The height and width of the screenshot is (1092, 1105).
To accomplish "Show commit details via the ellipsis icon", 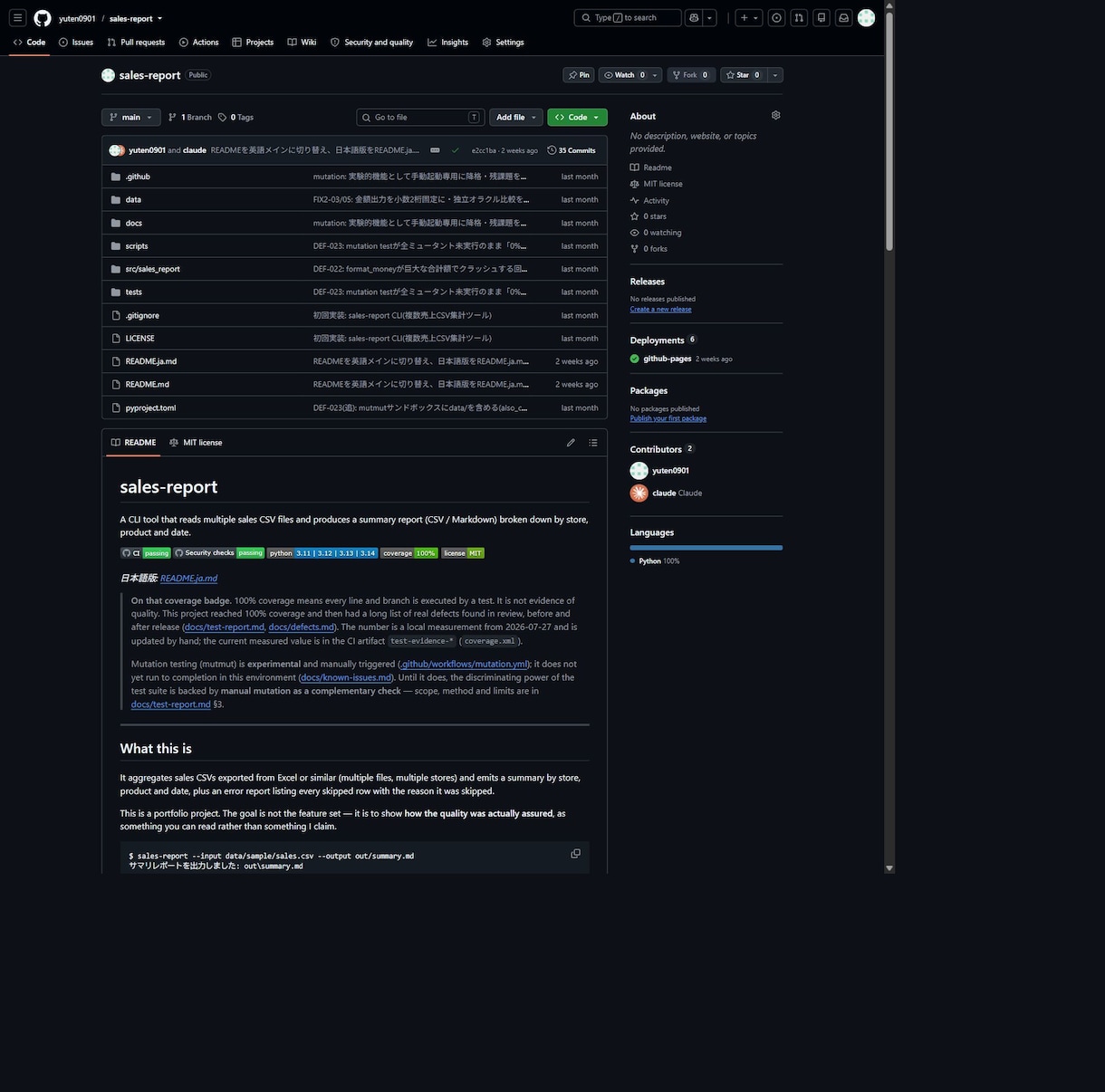I will coord(435,150).
